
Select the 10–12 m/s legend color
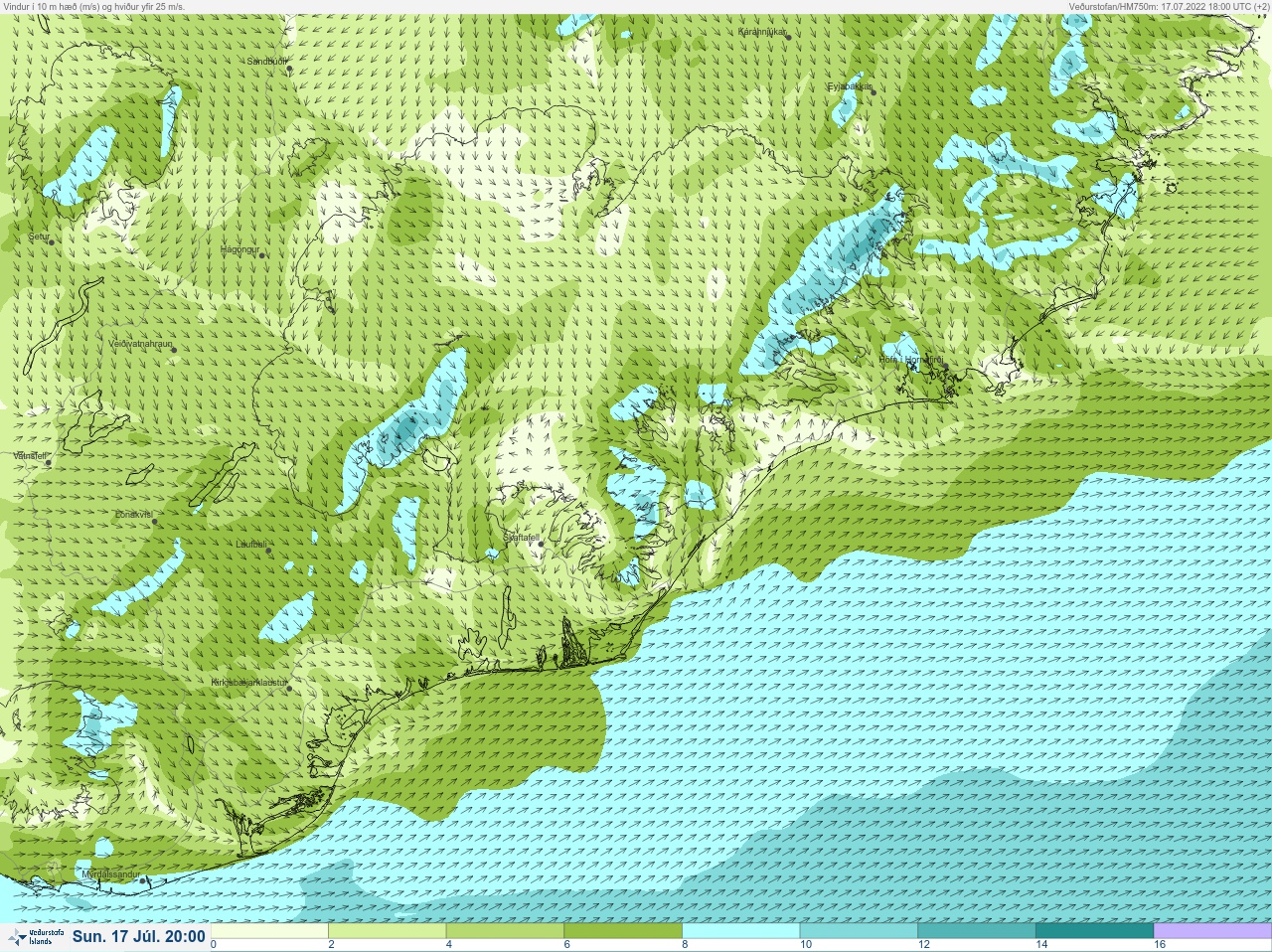[x=860, y=931]
